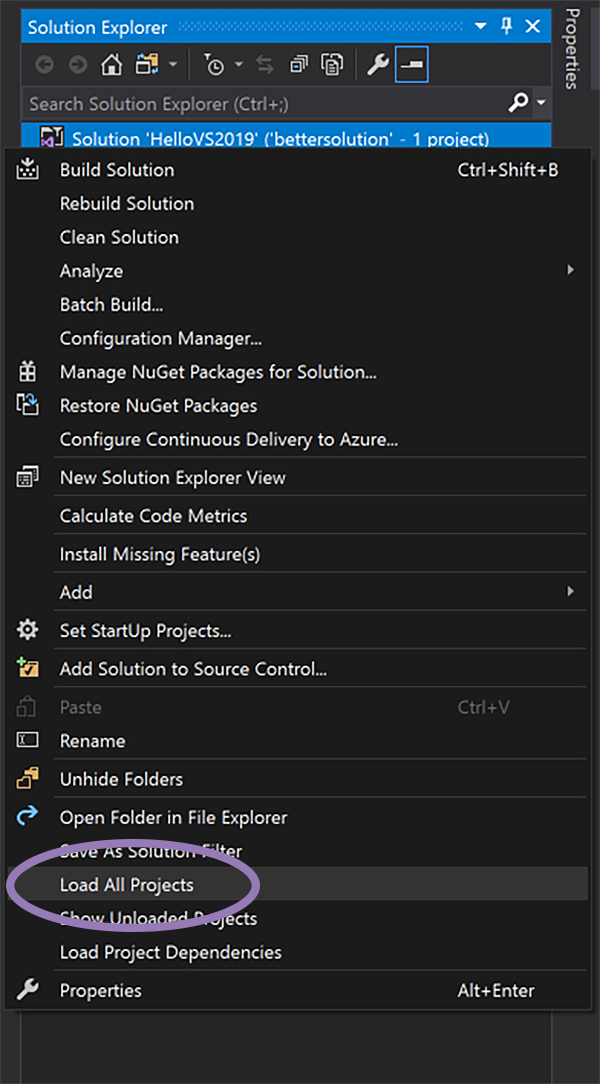Choose Open Folder in File Explorer
The image size is (600, 1084).
pyautogui.click(x=173, y=817)
